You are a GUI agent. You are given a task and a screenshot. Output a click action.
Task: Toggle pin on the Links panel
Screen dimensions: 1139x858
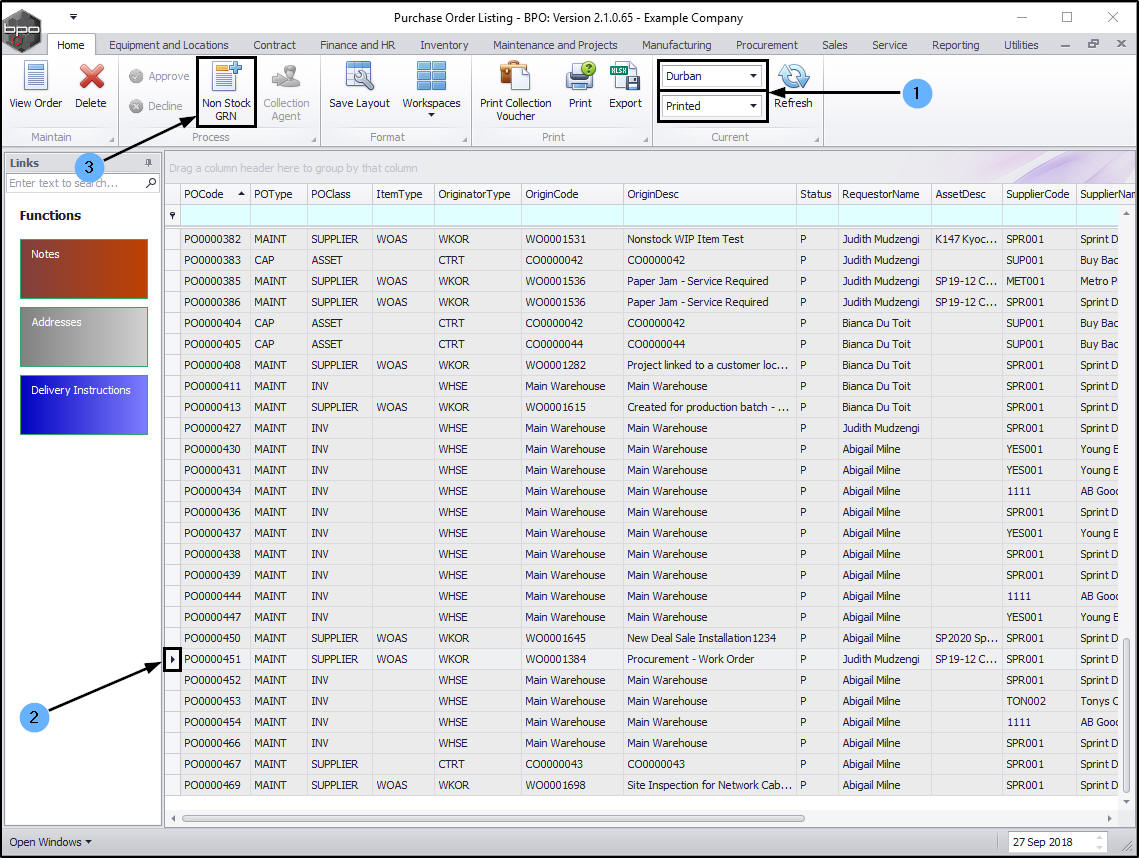click(x=149, y=163)
